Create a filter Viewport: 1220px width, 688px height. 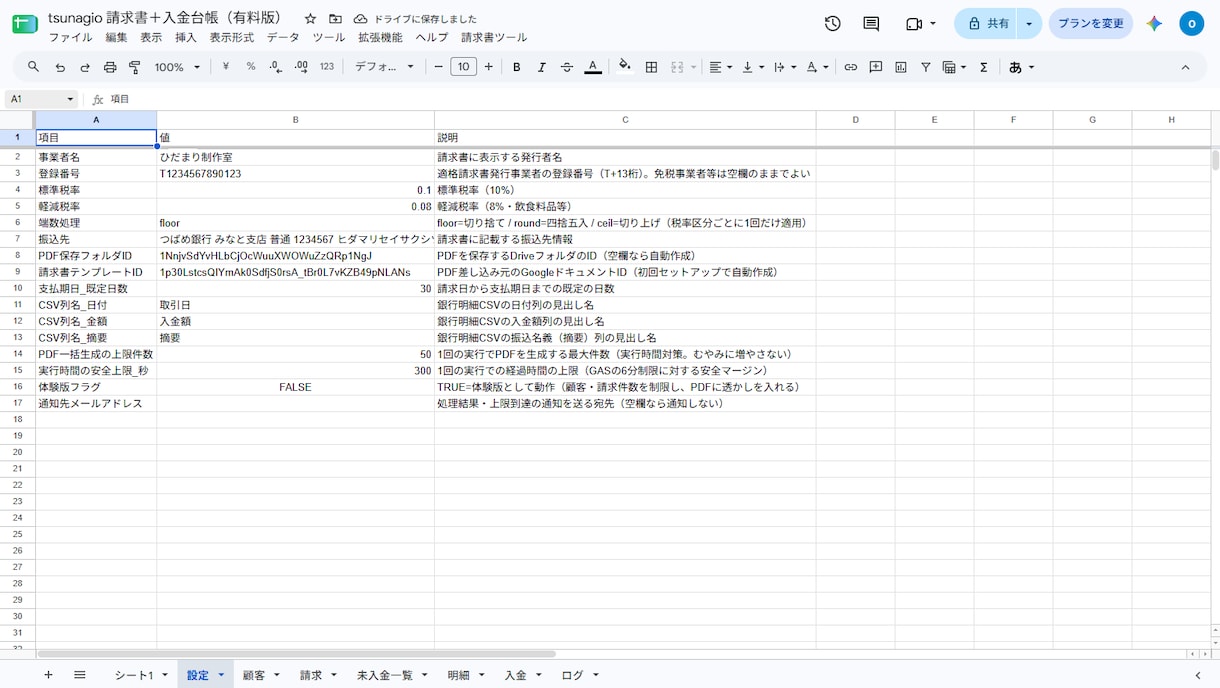click(926, 67)
